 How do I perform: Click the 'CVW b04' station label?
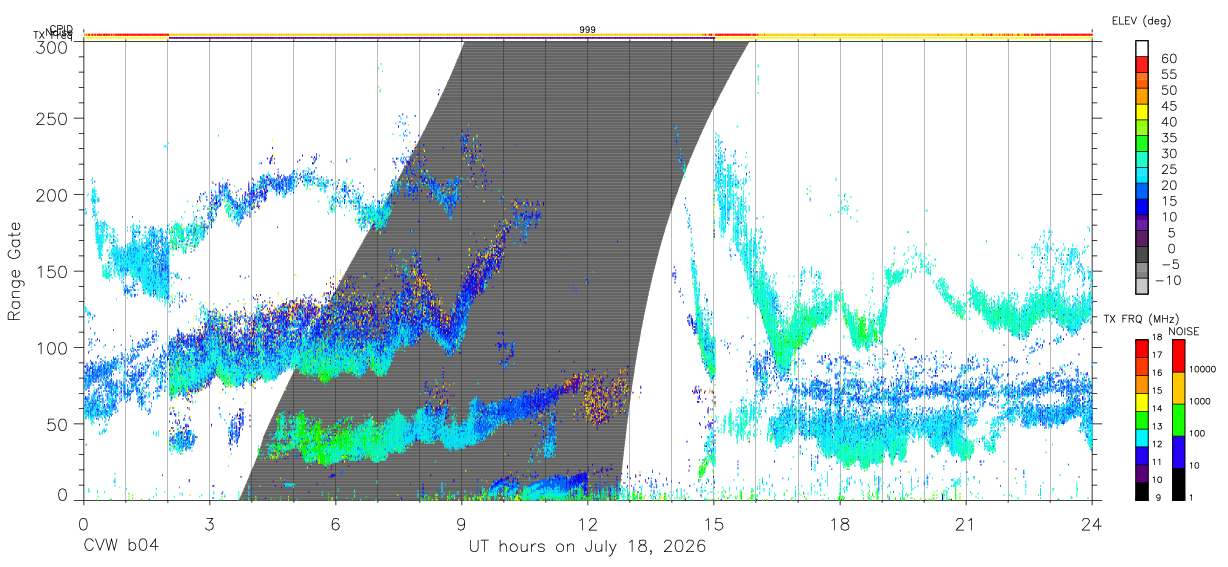coord(121,547)
